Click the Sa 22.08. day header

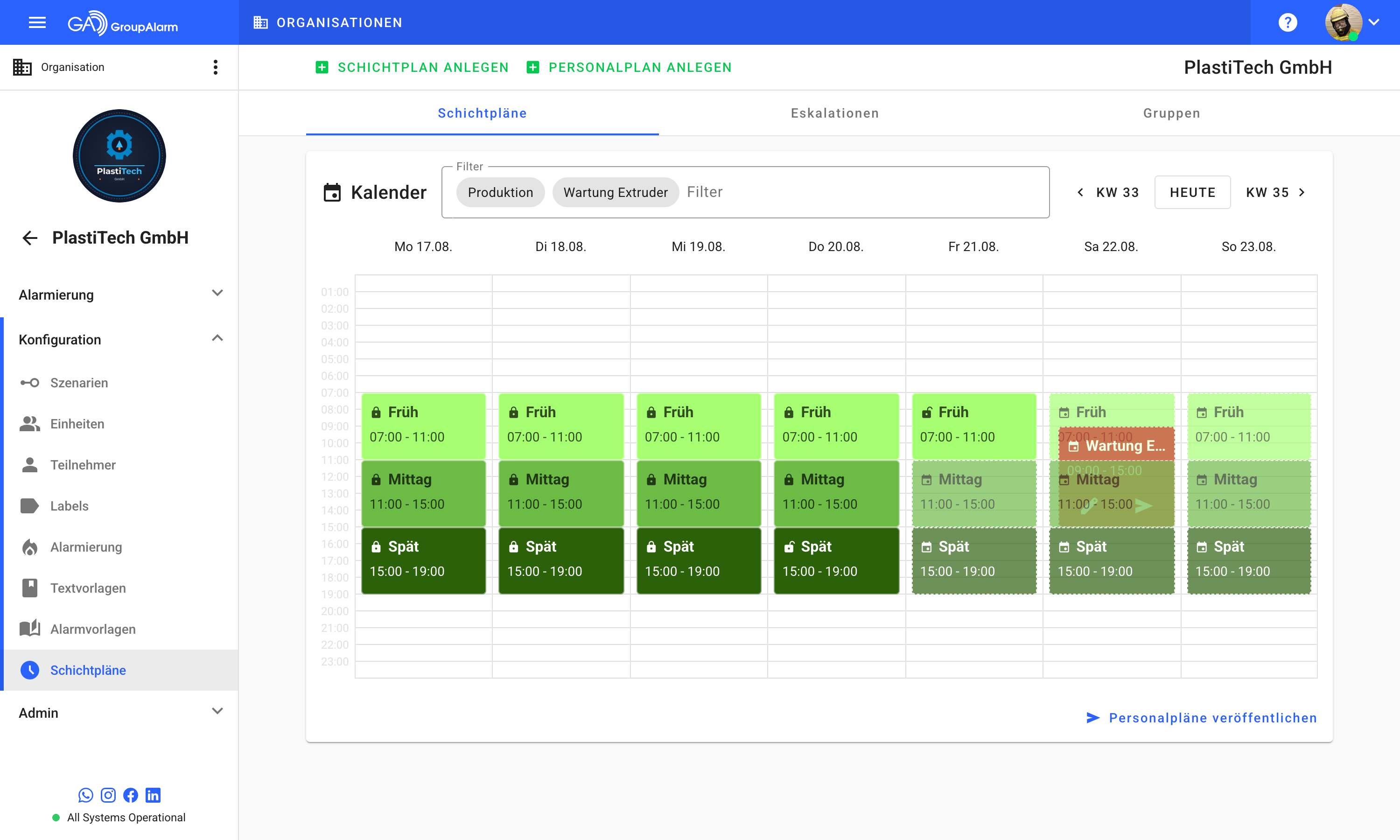coord(1111,247)
